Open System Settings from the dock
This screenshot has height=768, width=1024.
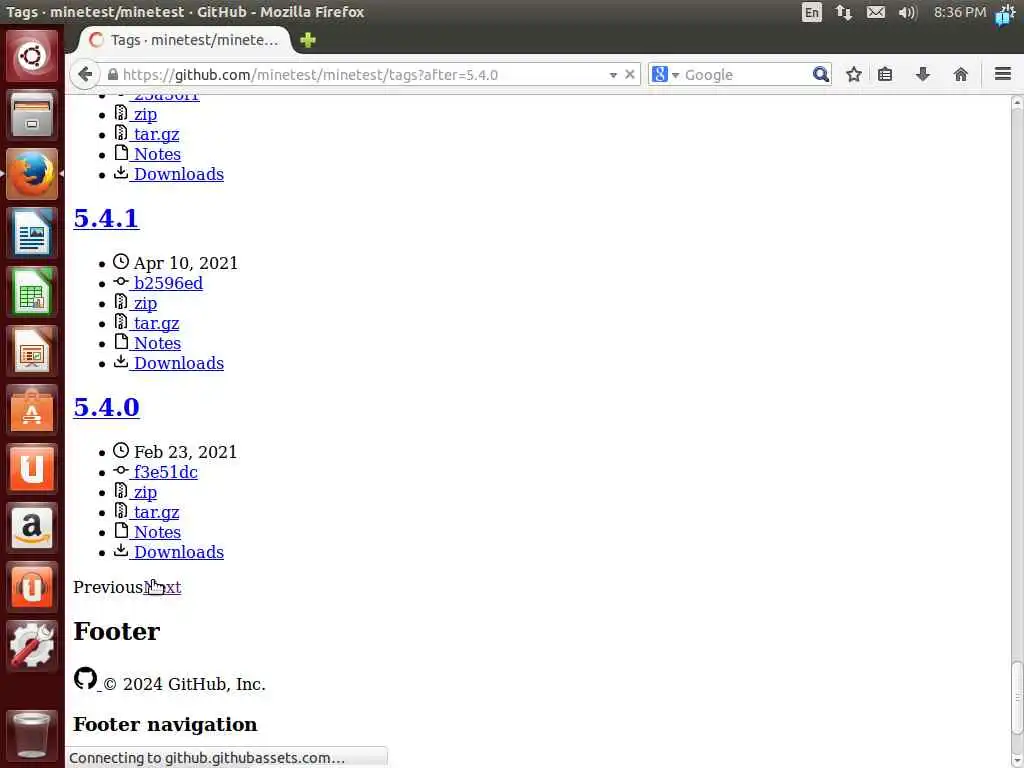(31, 645)
